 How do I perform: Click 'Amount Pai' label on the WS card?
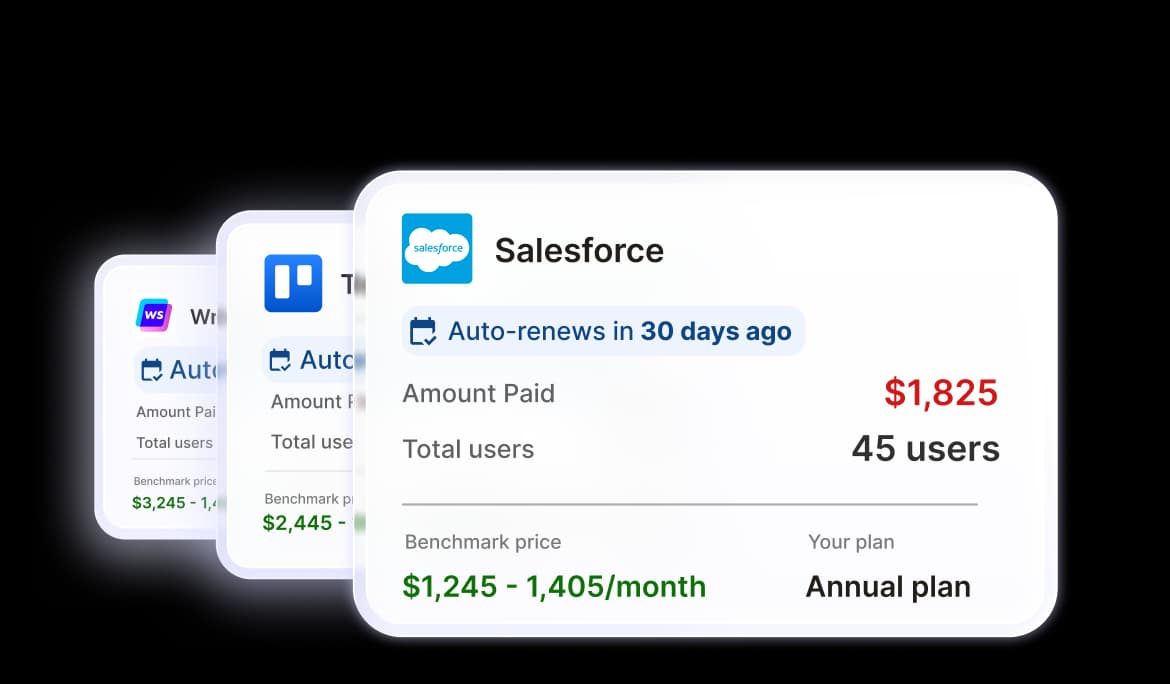[176, 412]
